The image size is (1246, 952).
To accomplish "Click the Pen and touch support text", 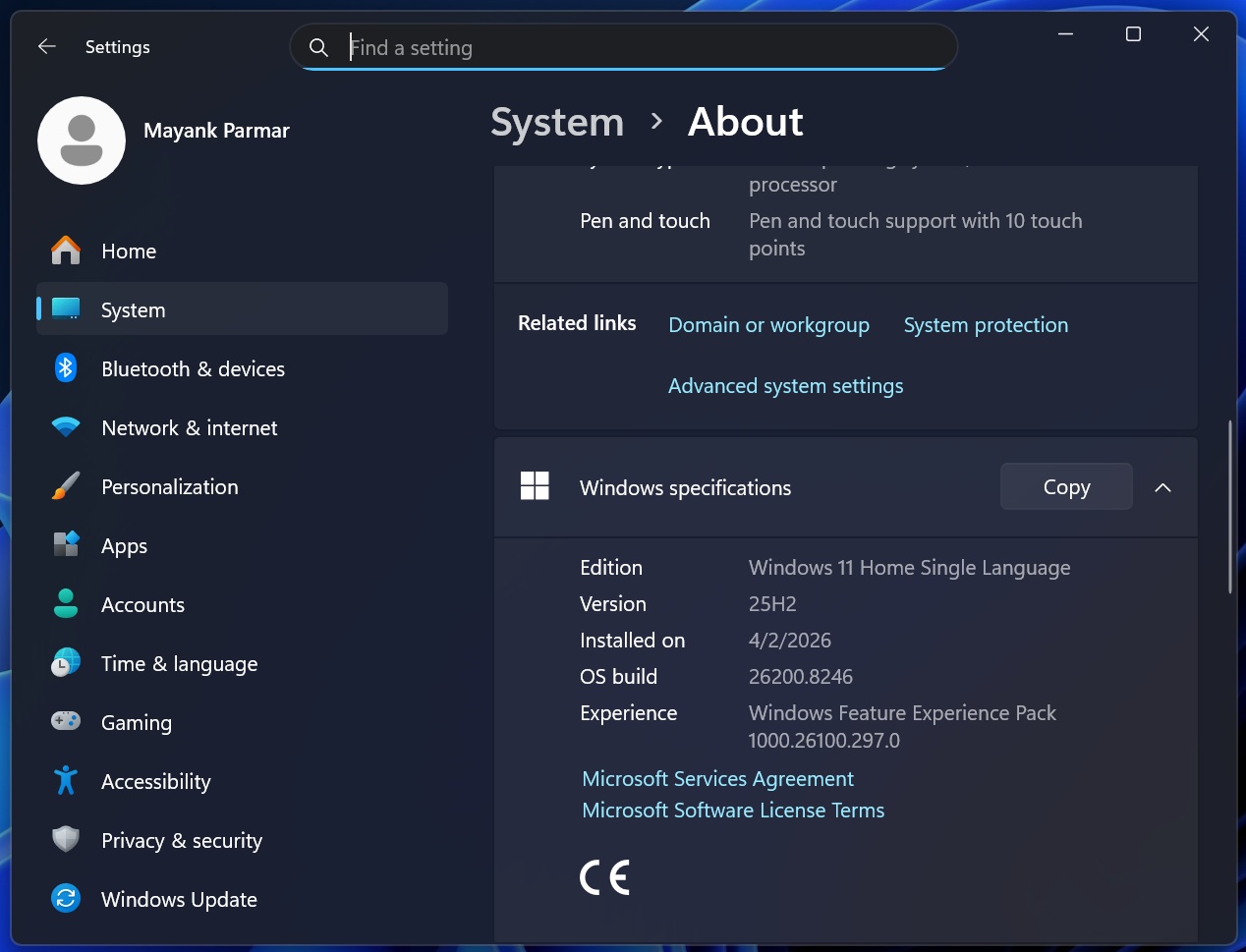I will (x=915, y=234).
